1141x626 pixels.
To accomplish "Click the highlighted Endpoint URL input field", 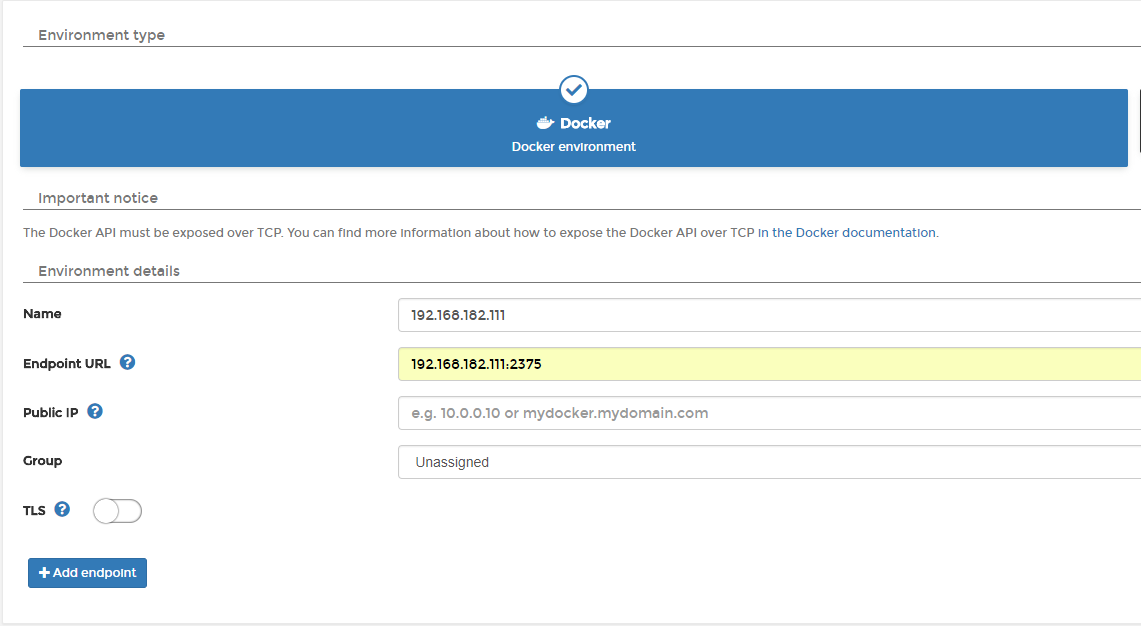I will tap(768, 364).
